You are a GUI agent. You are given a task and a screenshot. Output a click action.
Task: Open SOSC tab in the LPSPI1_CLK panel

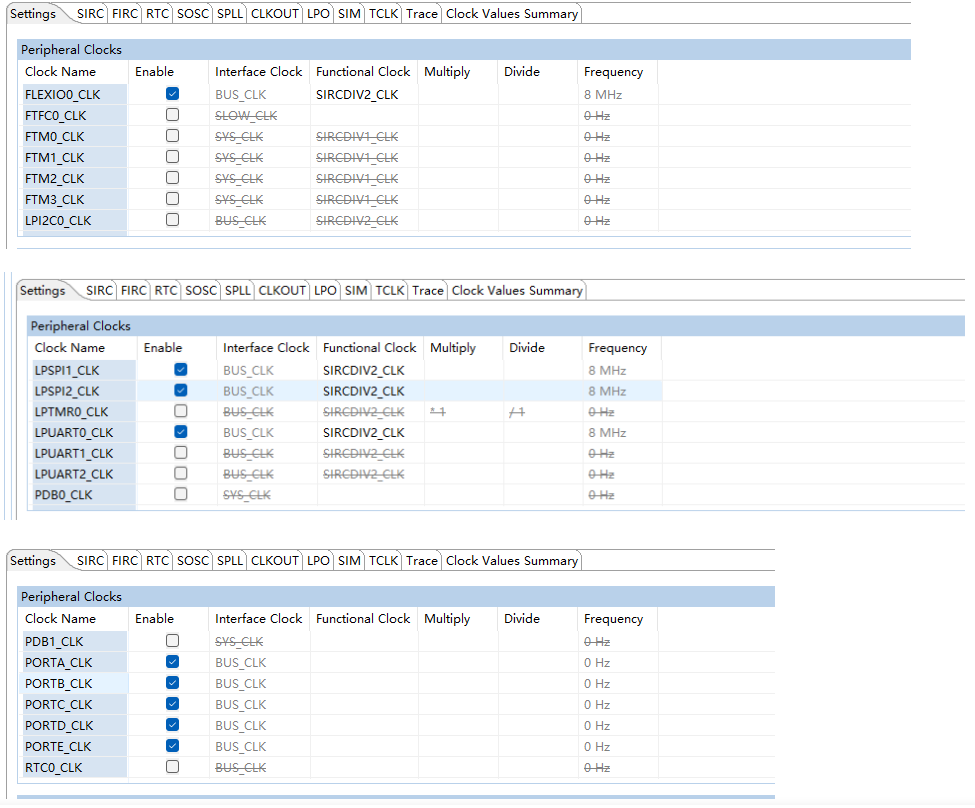click(x=201, y=290)
